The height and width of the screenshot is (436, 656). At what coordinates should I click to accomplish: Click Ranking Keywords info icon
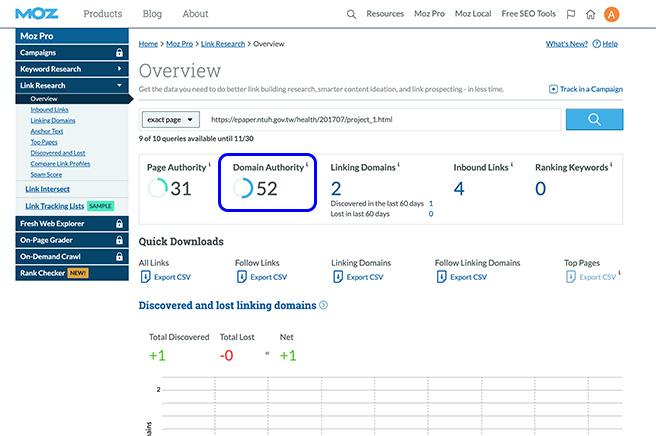[611, 164]
